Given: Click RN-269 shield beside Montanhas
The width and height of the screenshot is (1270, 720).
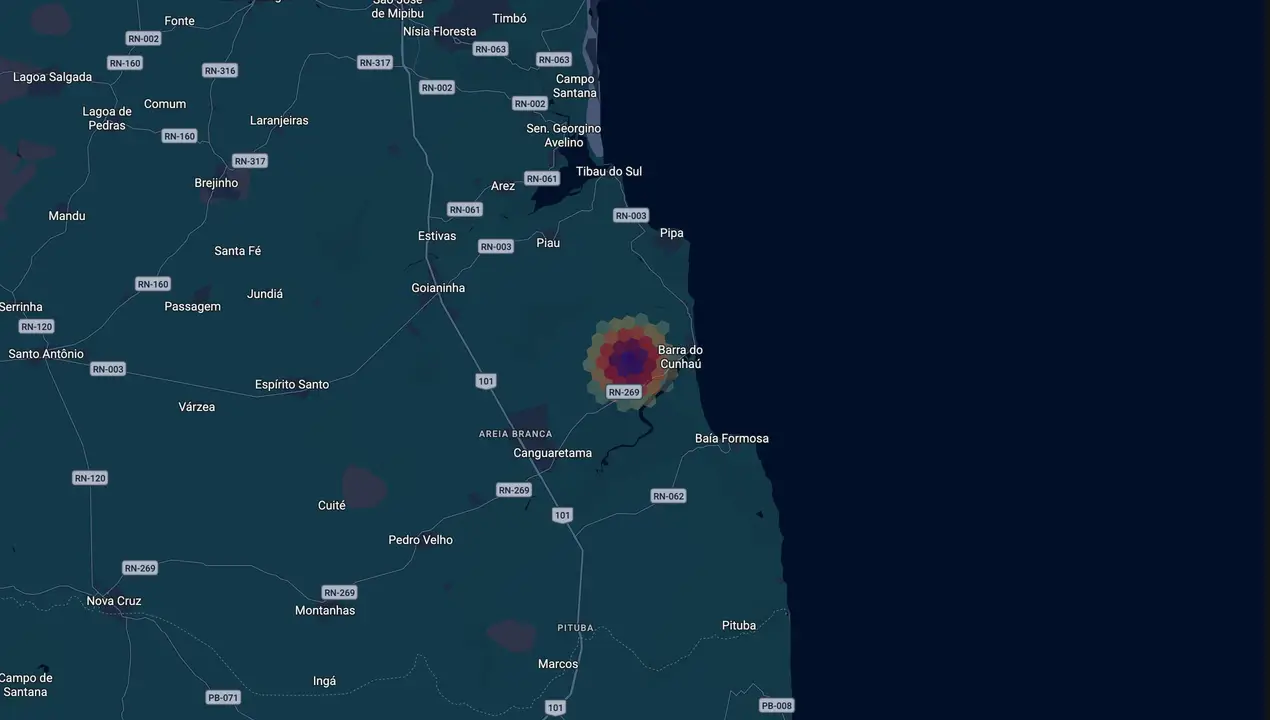Looking at the screenshot, I should (340, 592).
